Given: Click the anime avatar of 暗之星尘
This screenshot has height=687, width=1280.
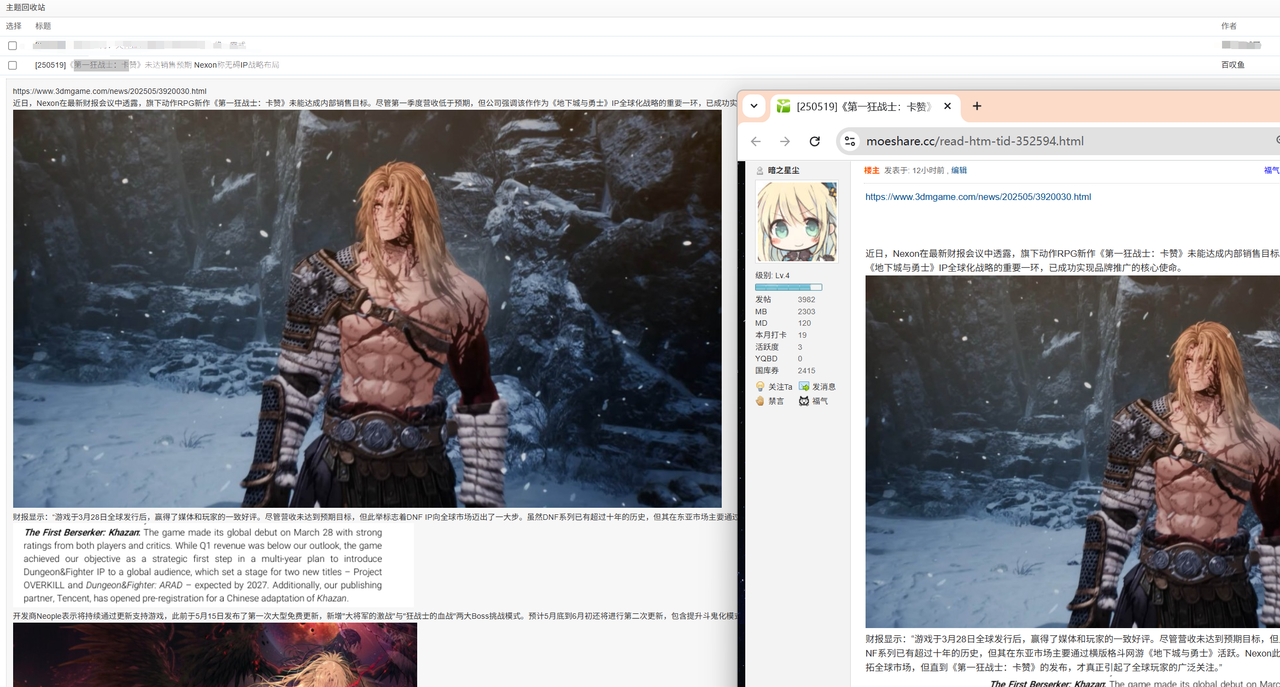Looking at the screenshot, I should pyautogui.click(x=796, y=222).
